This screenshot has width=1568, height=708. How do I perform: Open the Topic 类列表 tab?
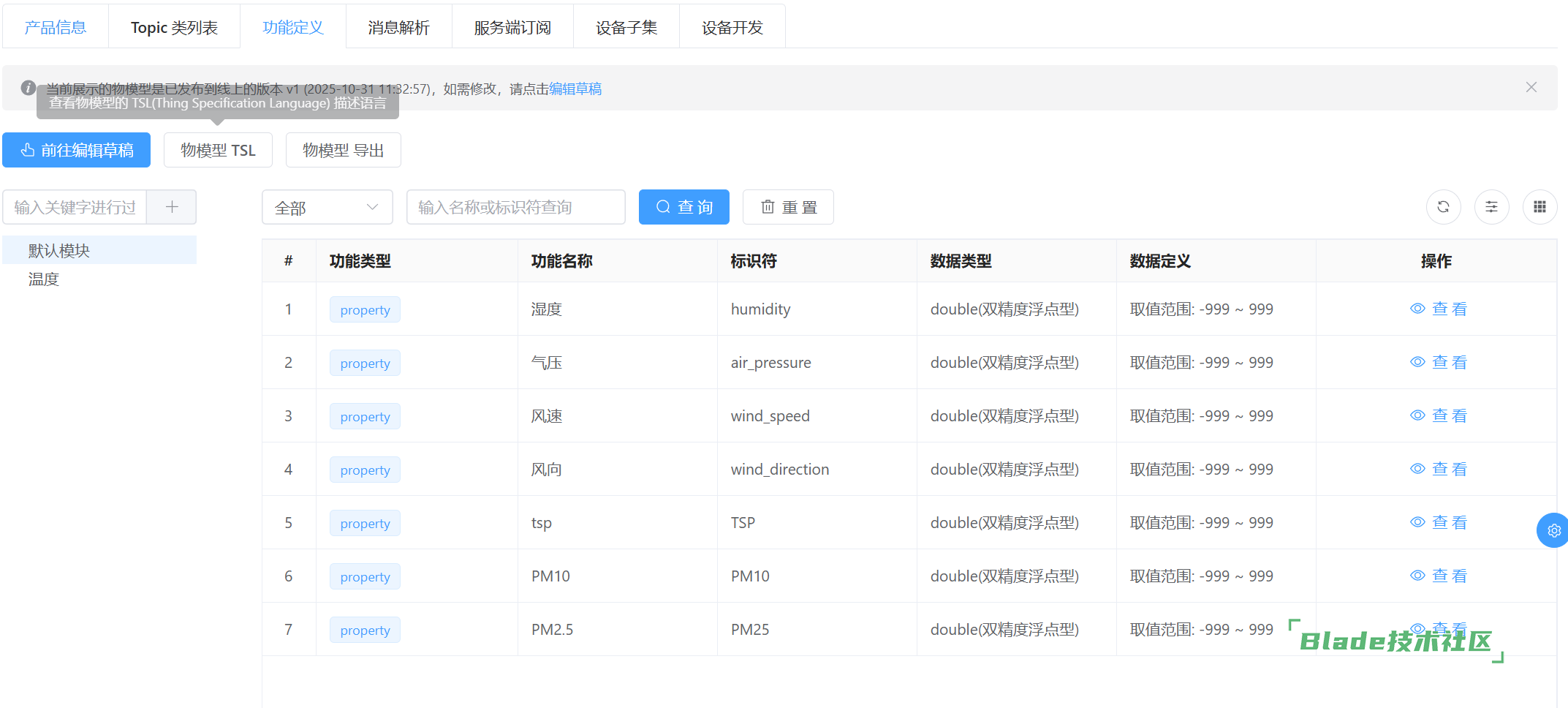point(174,28)
